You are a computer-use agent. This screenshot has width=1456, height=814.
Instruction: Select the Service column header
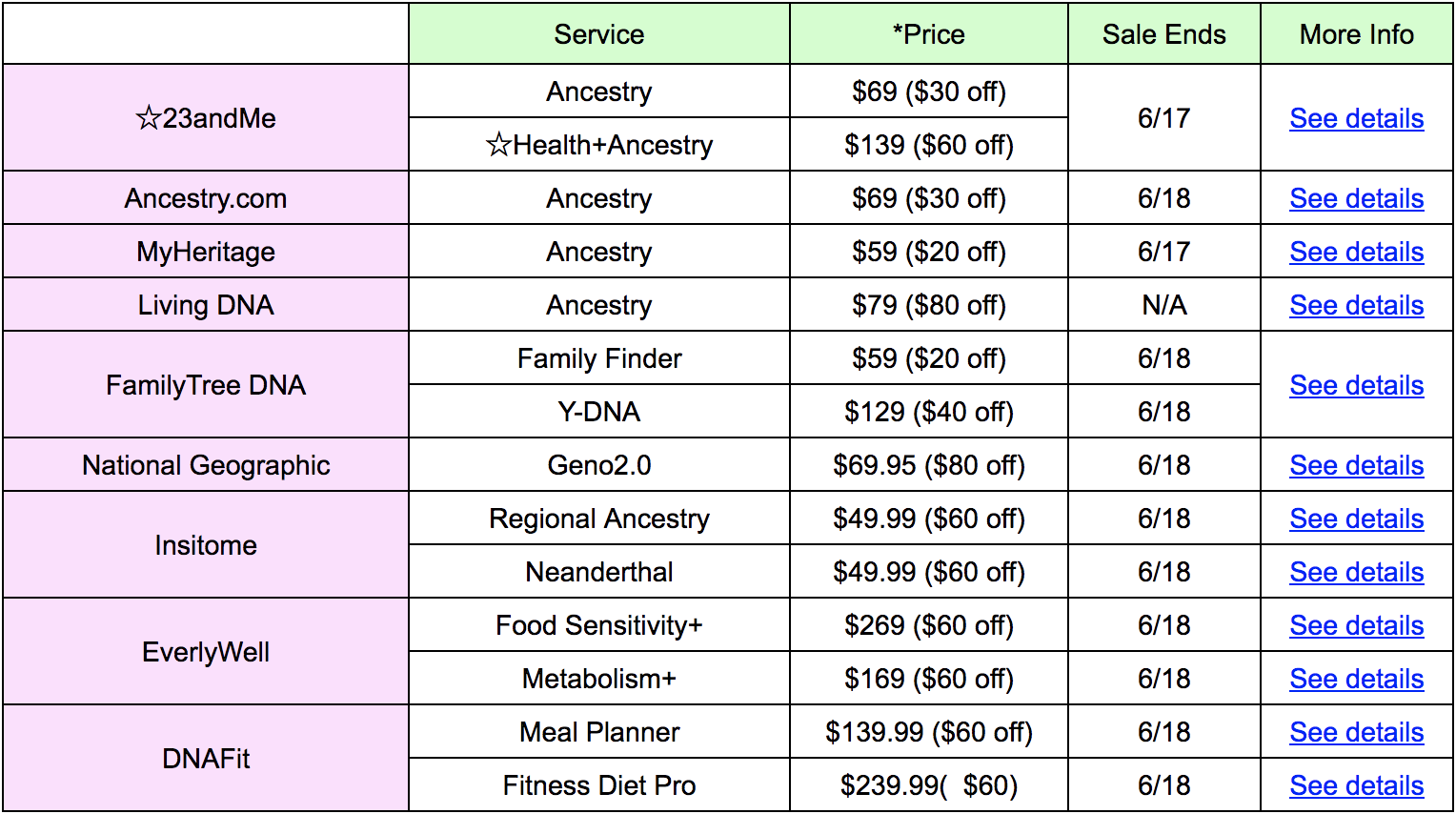[x=599, y=34]
